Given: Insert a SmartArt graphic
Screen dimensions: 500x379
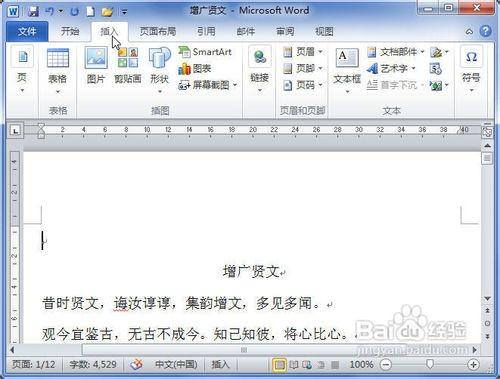Looking at the screenshot, I should pos(205,52).
